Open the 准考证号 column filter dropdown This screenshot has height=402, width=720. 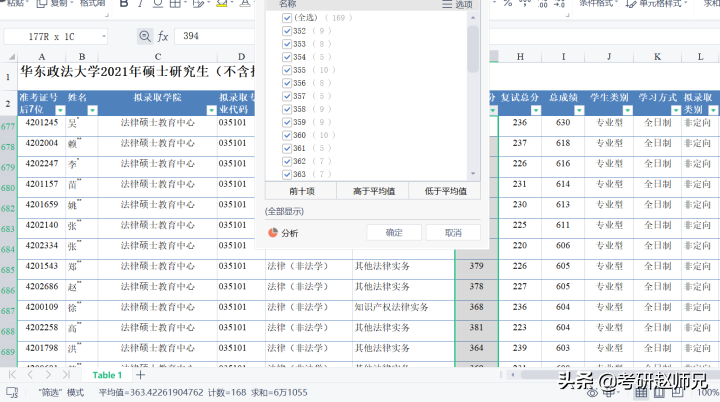(60, 110)
